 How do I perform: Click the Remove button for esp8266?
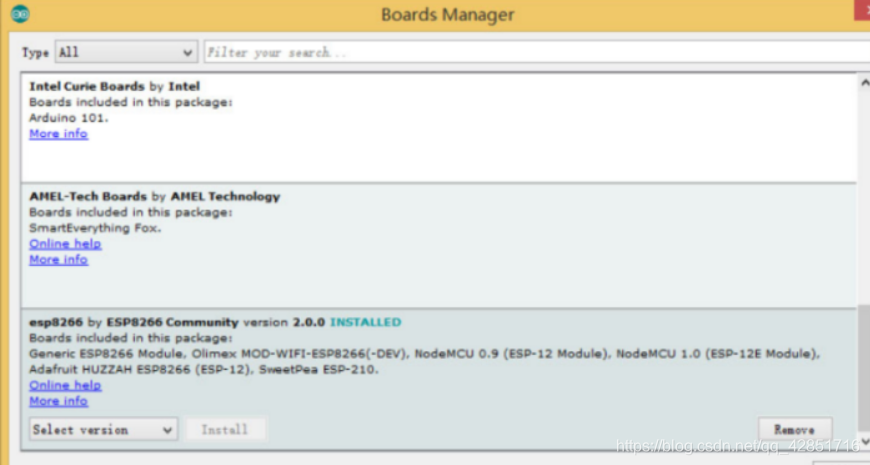click(x=795, y=429)
